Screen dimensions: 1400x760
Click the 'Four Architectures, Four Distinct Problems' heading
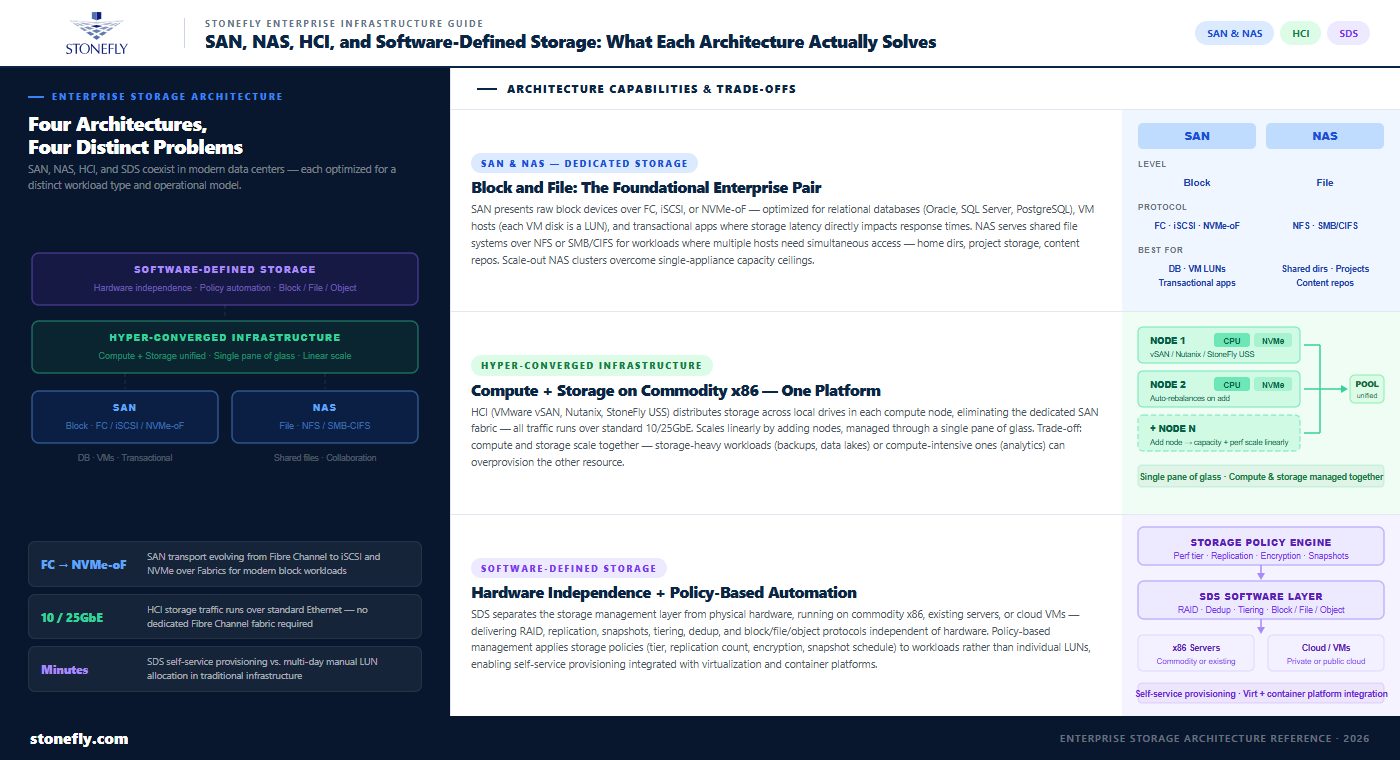click(x=135, y=136)
